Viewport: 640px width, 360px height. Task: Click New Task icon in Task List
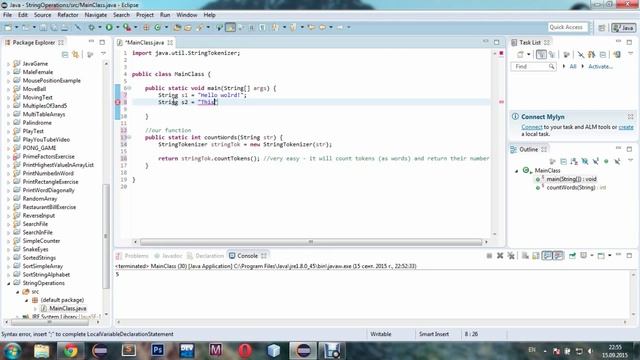(520, 54)
